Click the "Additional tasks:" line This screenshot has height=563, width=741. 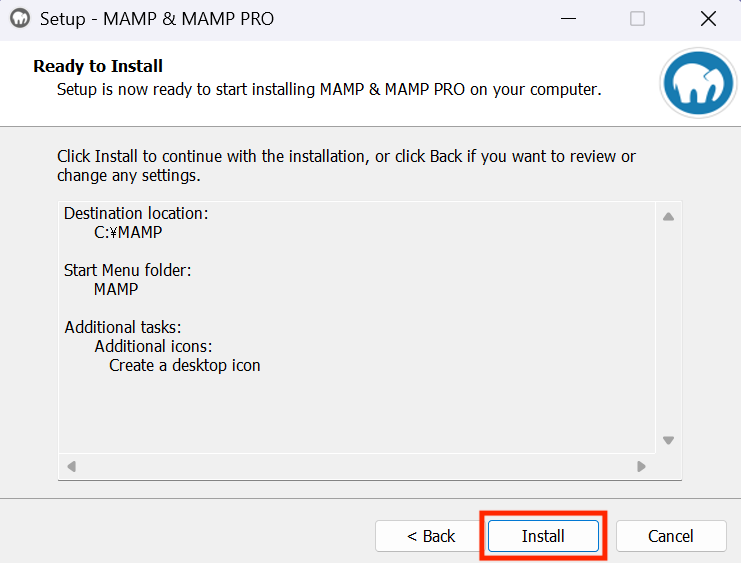pyautogui.click(x=123, y=328)
